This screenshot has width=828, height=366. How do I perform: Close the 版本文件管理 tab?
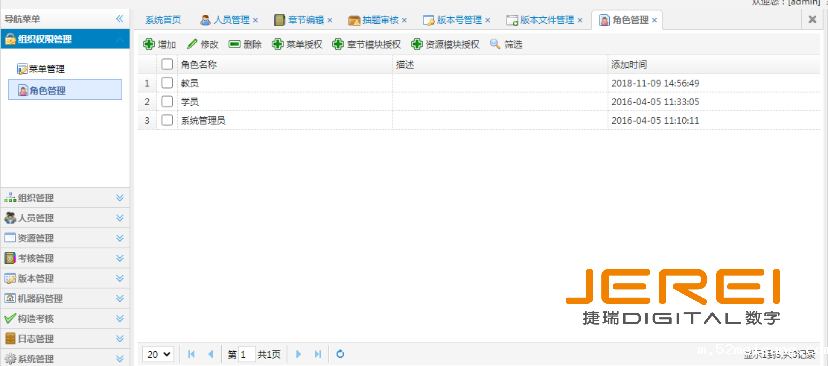580,21
